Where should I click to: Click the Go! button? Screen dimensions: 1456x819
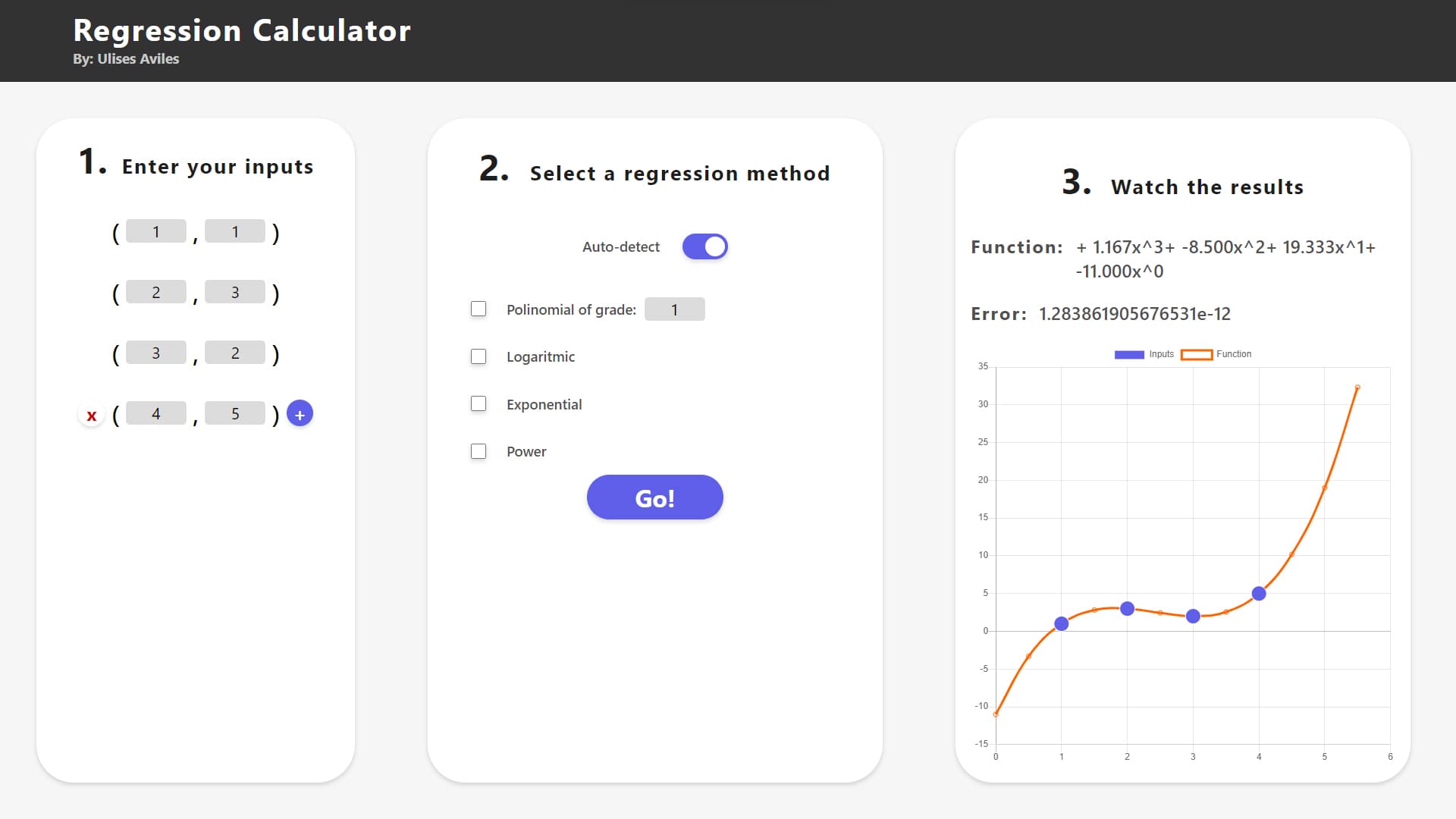[655, 497]
